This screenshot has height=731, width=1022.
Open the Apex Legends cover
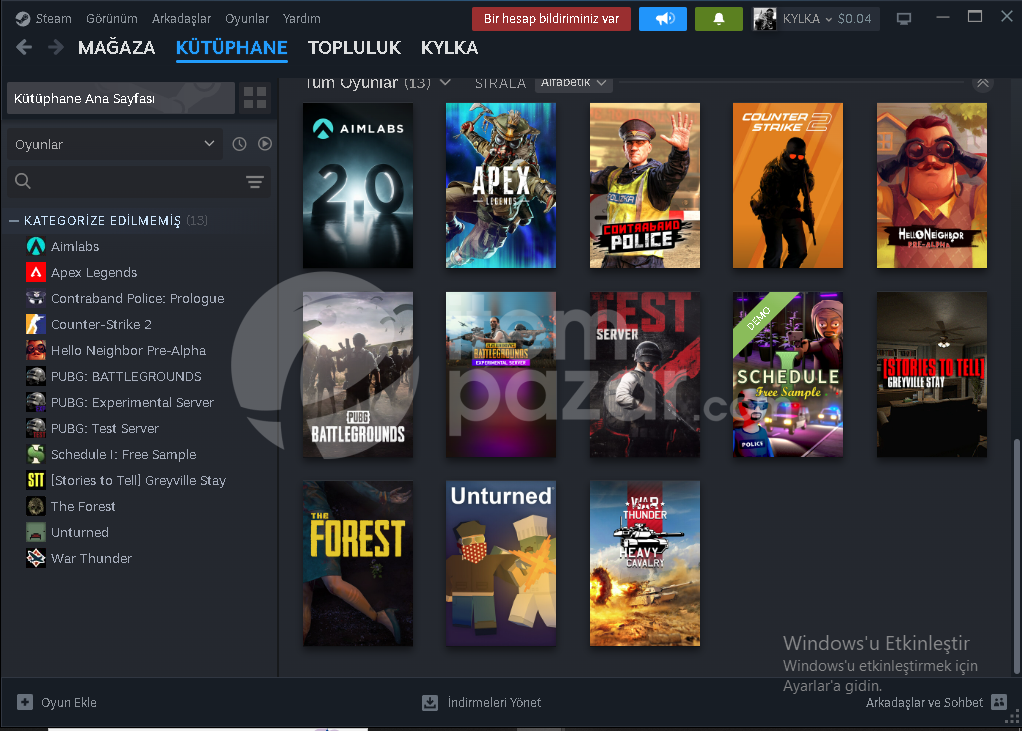[501, 185]
